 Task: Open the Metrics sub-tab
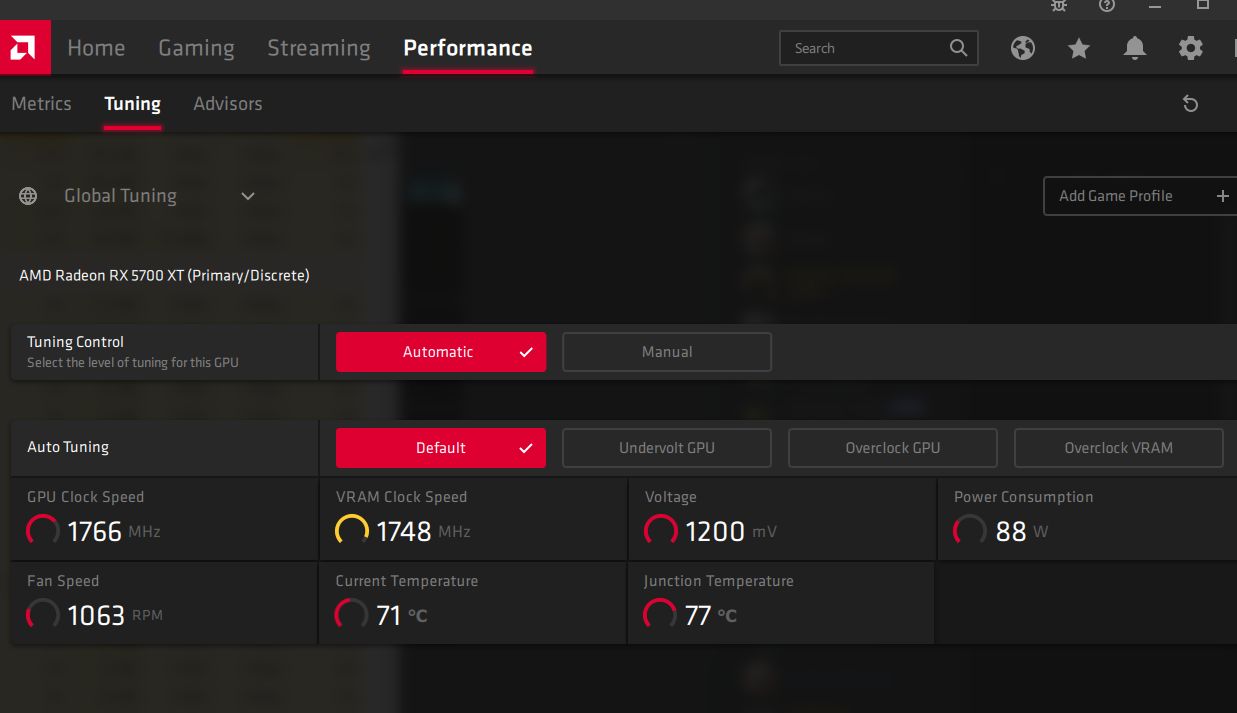(41, 104)
